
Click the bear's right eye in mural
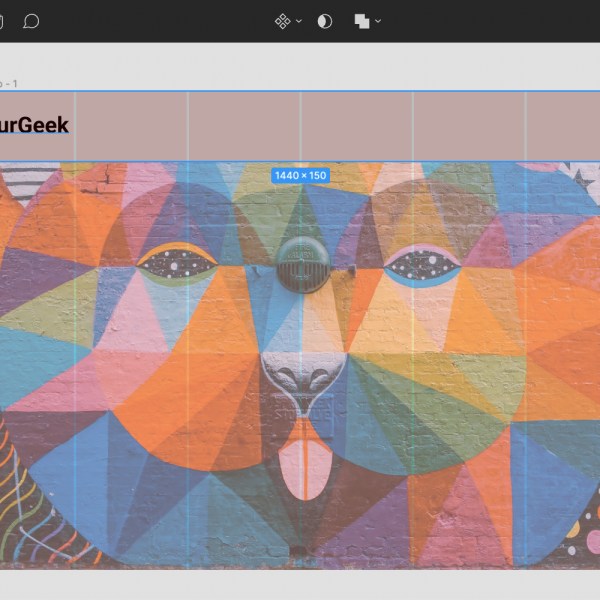coord(421,265)
